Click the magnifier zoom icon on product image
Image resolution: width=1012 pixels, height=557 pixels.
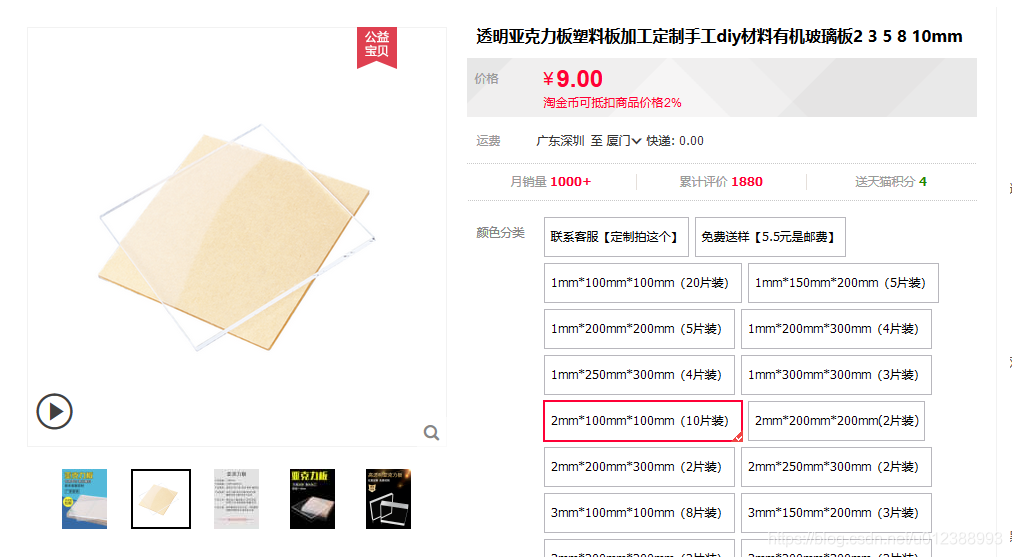[x=432, y=432]
